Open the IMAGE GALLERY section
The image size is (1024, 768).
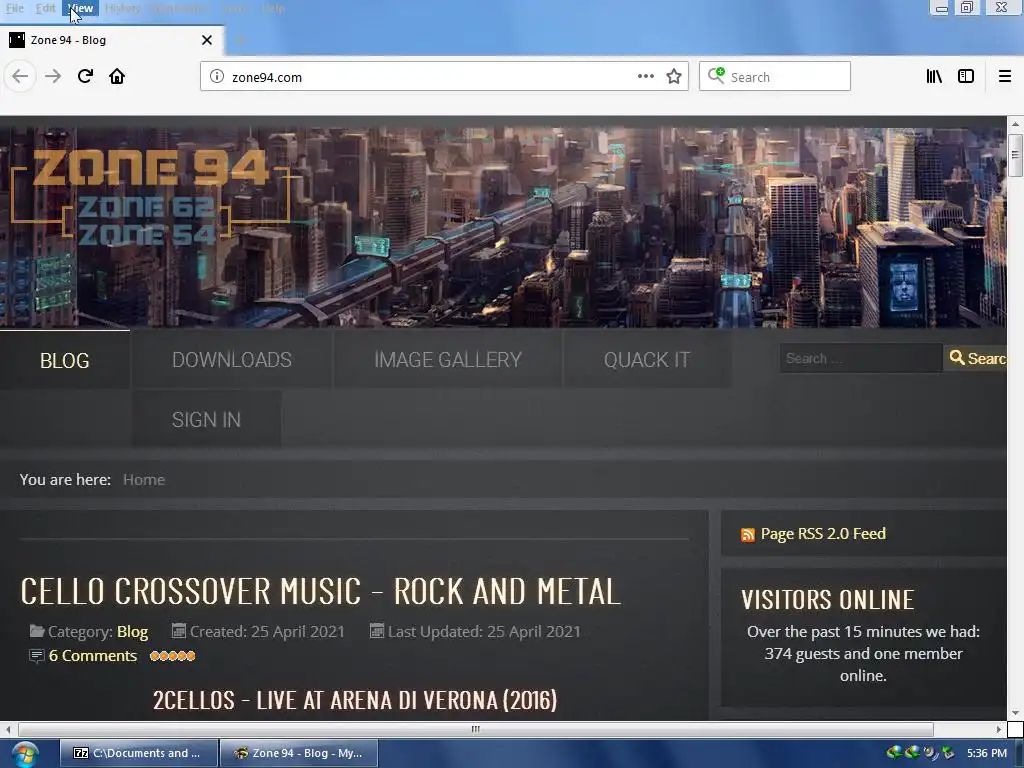pos(448,360)
